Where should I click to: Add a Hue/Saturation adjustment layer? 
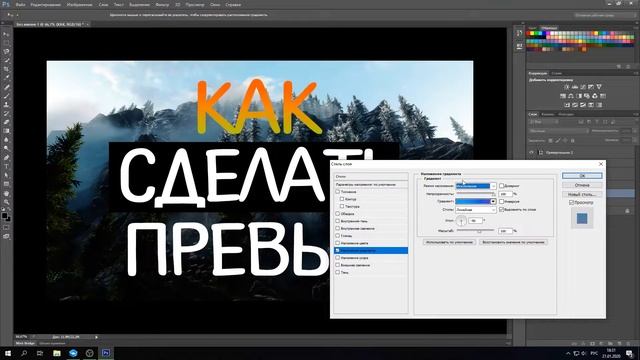point(563,96)
